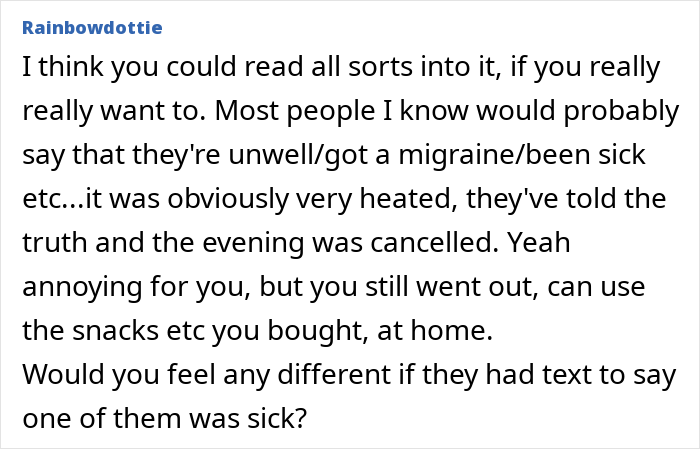Click the word "Yeah" in the comment

click(x=539, y=242)
